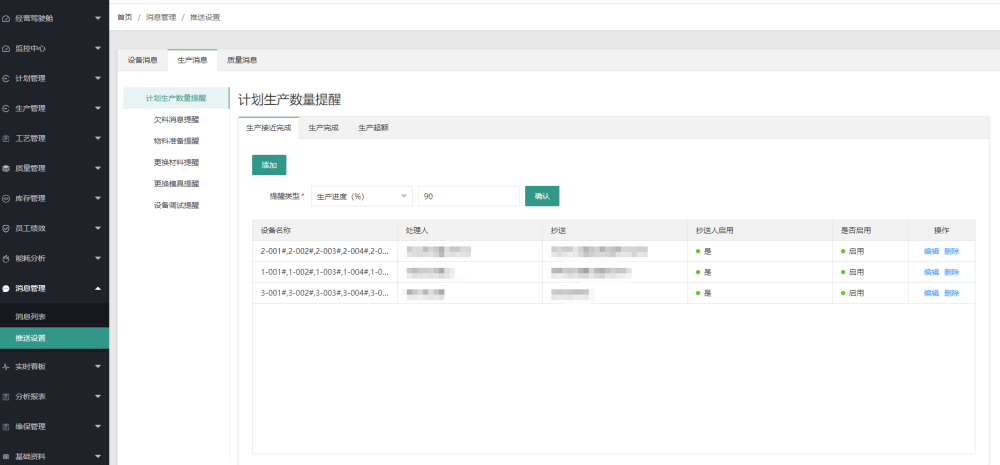Image resolution: width=1000 pixels, height=465 pixels.
Task: Click 启用 status in the 3-001# row
Action: point(855,293)
